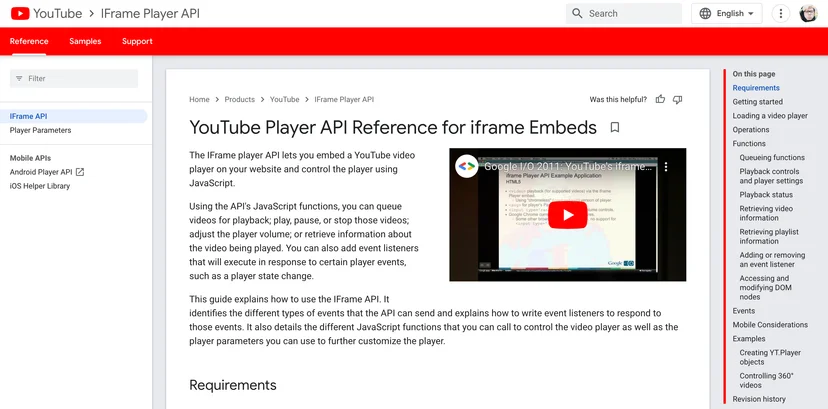The width and height of the screenshot is (828, 409).
Task: Jump to Operations section
Action: (751, 130)
